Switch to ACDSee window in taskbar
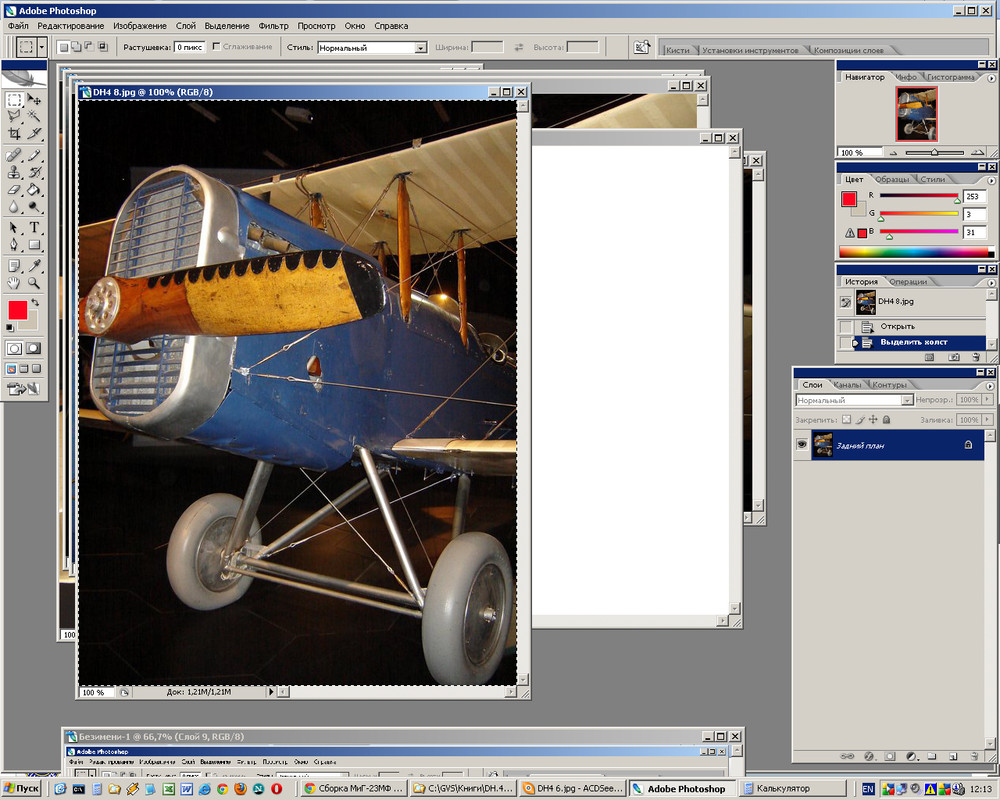 click(572, 789)
